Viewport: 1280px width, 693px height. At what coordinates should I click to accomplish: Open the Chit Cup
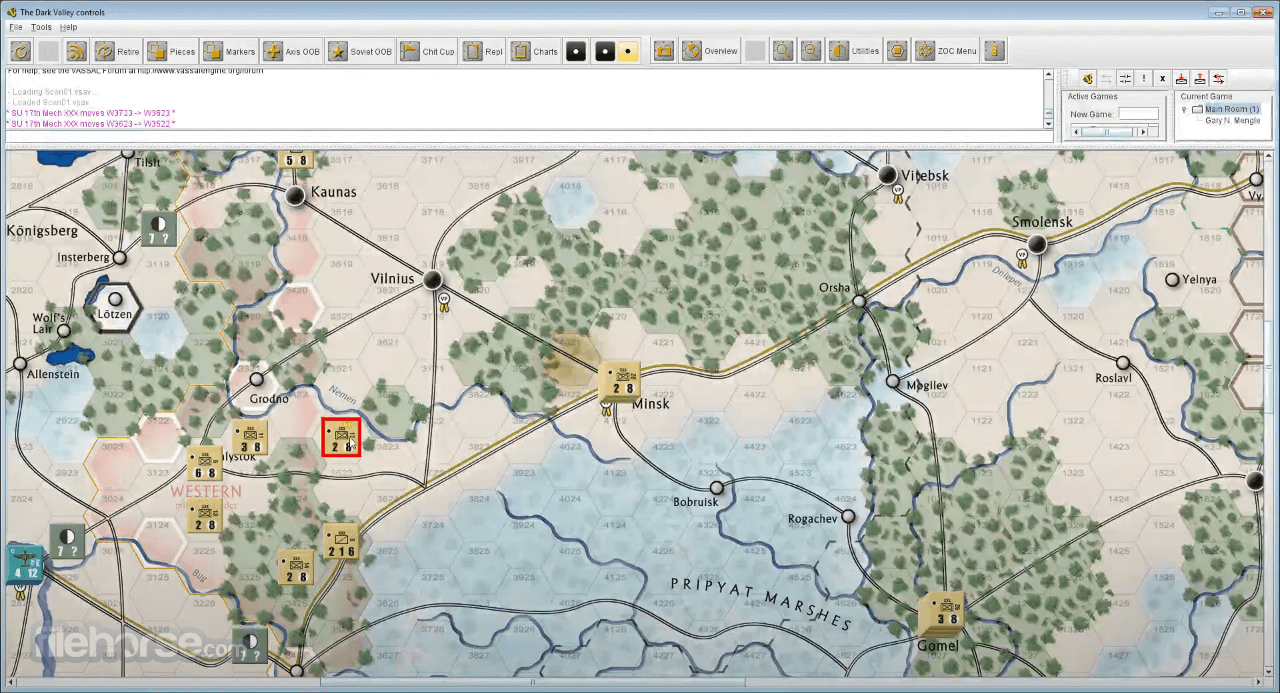click(x=427, y=51)
